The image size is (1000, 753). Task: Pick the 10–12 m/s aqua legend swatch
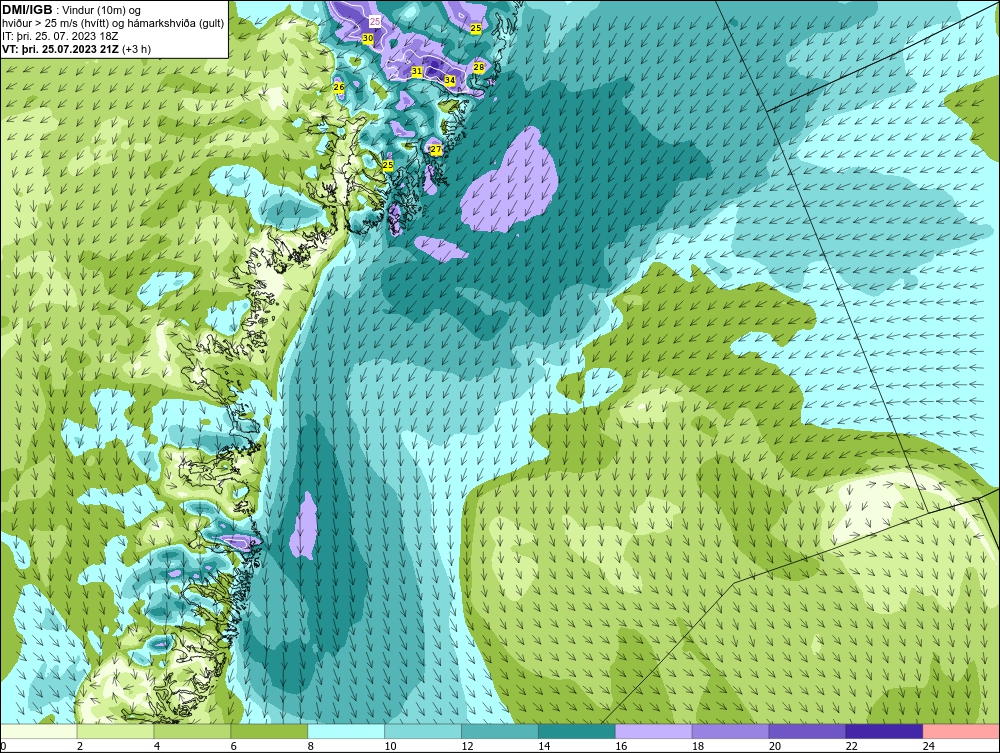423,731
